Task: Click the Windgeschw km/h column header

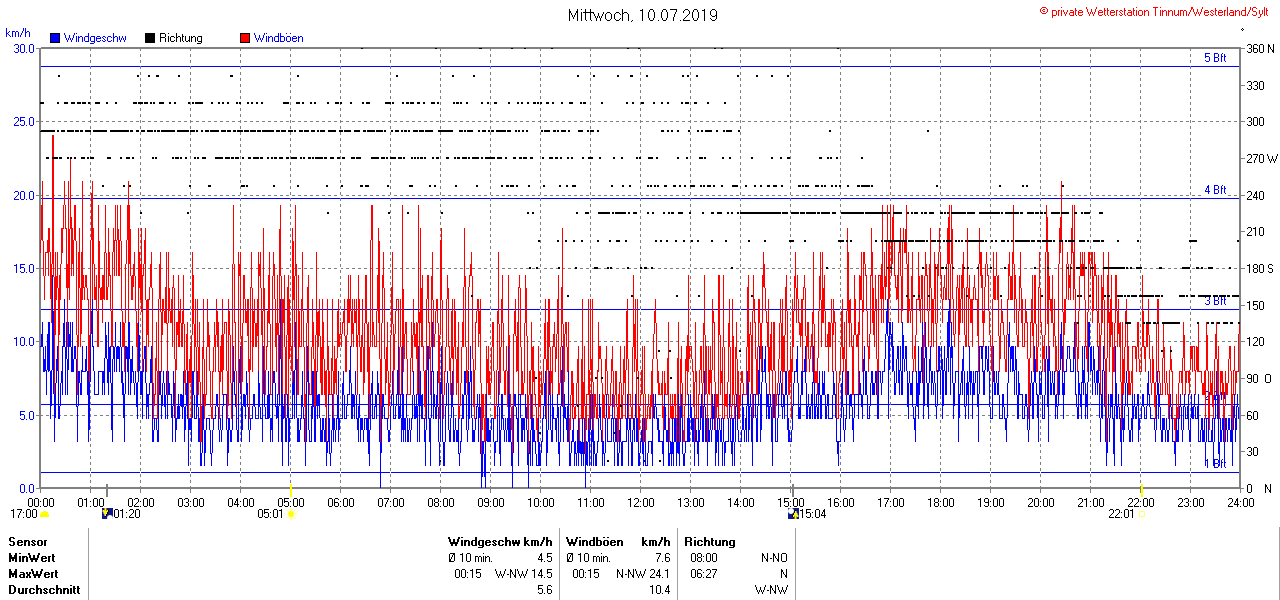Action: tap(501, 542)
